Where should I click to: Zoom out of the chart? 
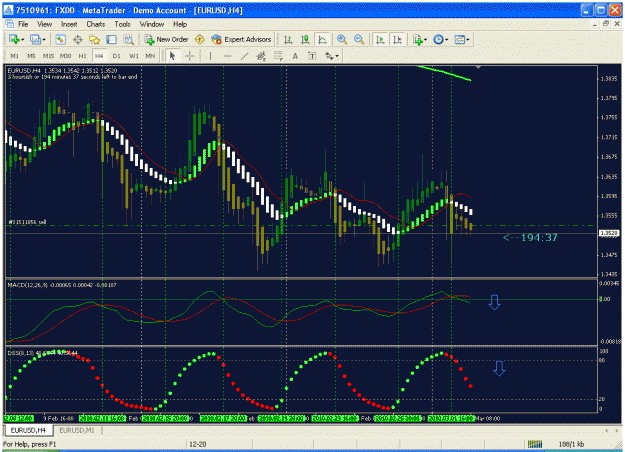[x=359, y=39]
